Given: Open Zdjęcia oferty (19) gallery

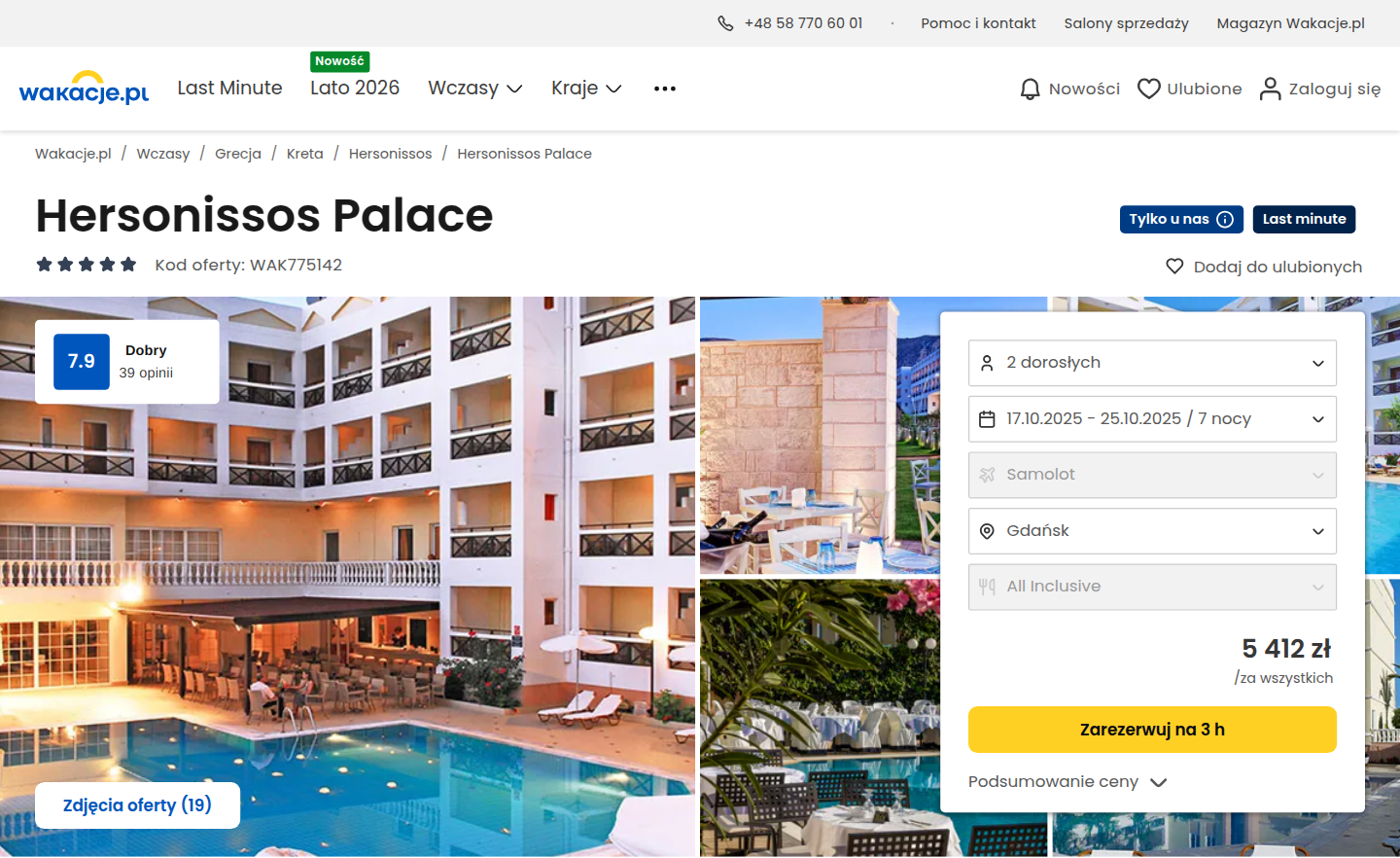Looking at the screenshot, I should click(x=137, y=805).
